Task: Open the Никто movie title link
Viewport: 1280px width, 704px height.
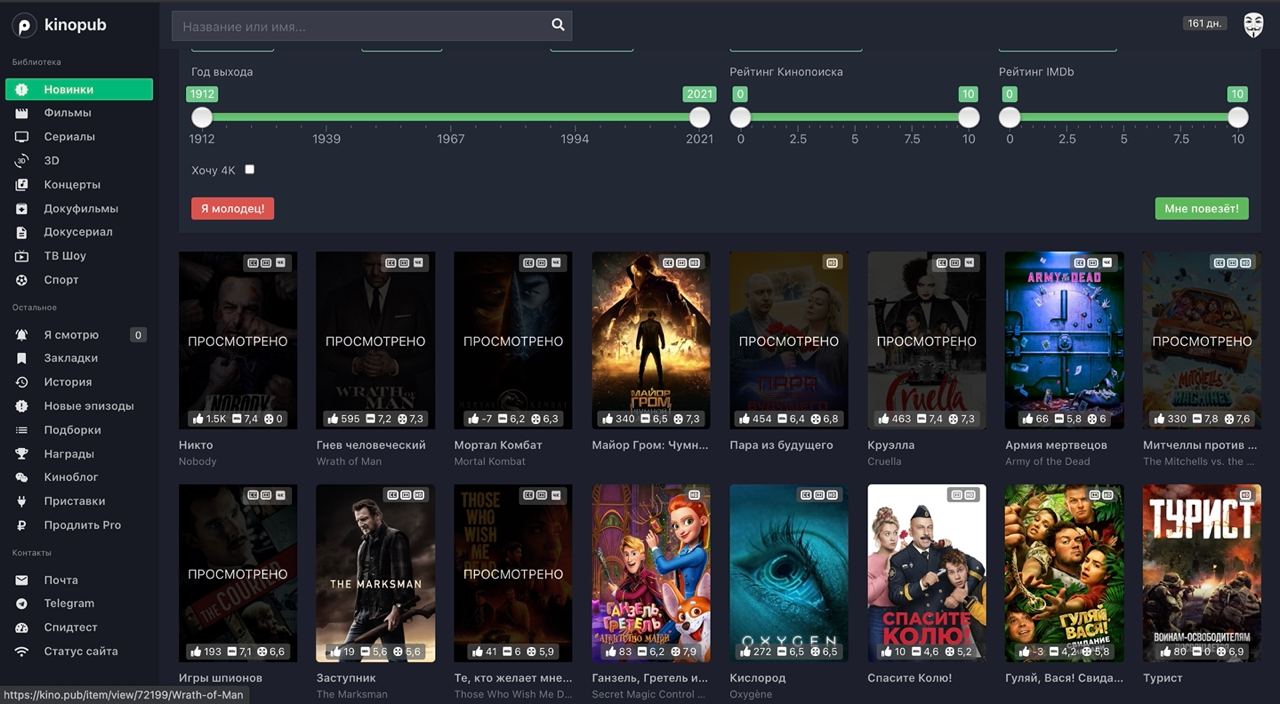Action: pyautogui.click(x=196, y=445)
